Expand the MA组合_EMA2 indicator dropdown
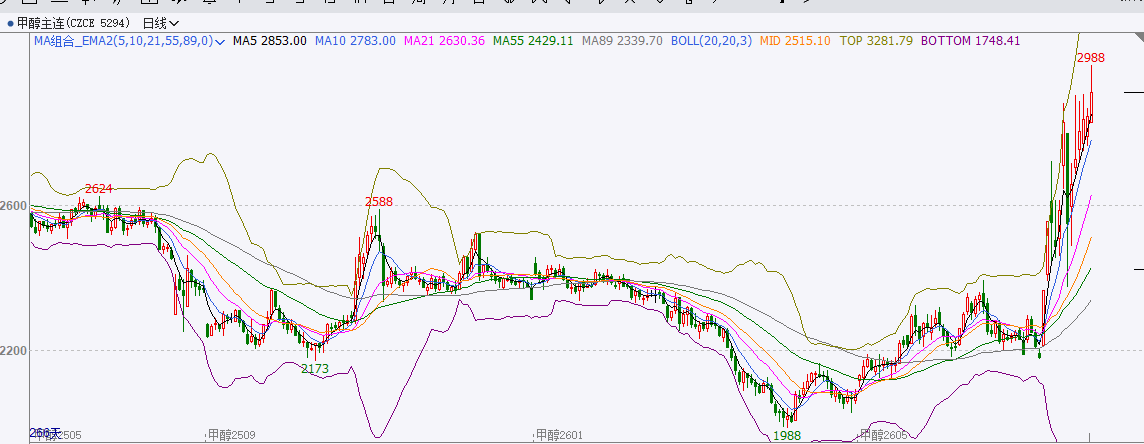1144x444 pixels. click(x=219, y=41)
